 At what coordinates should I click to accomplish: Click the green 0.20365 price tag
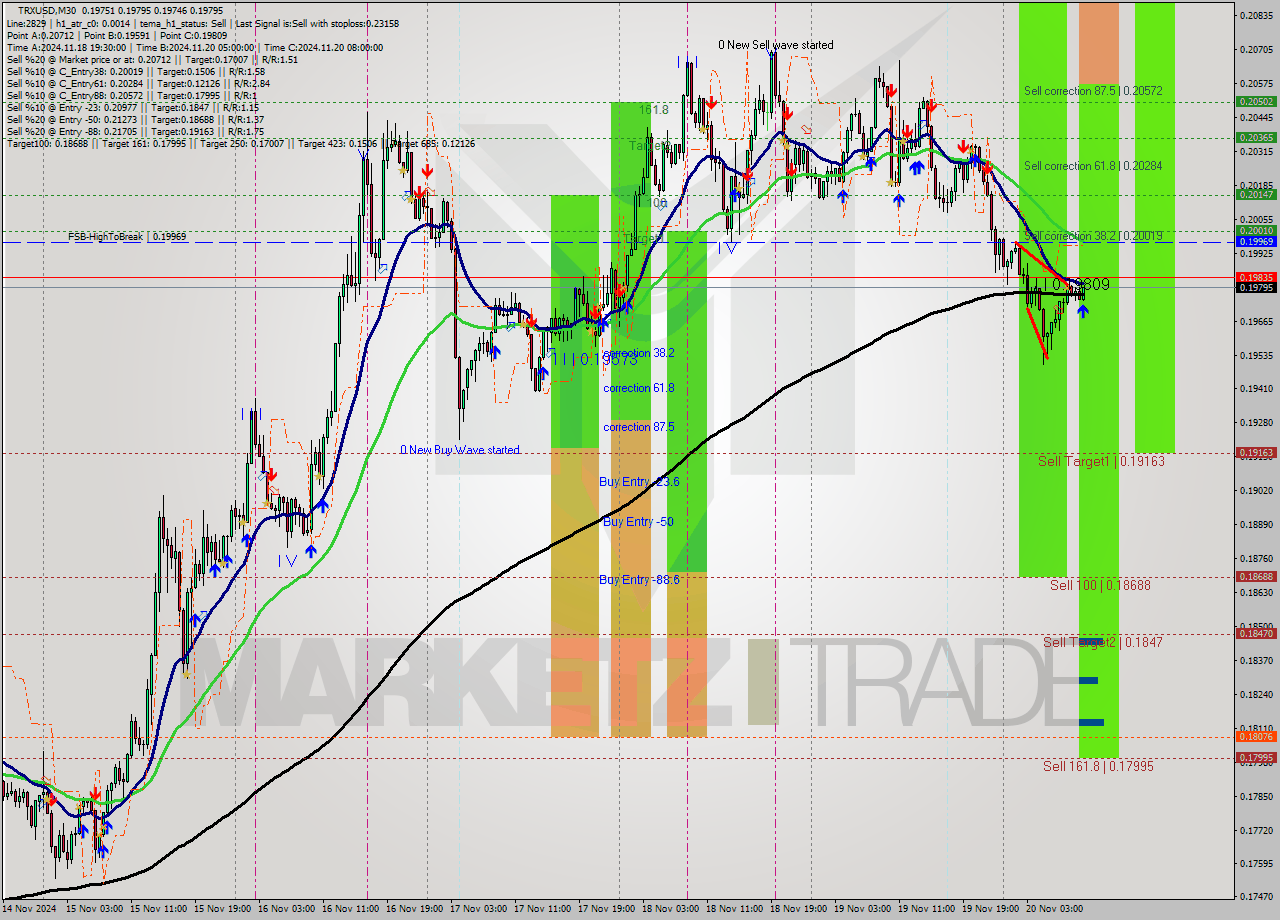[x=1256, y=138]
